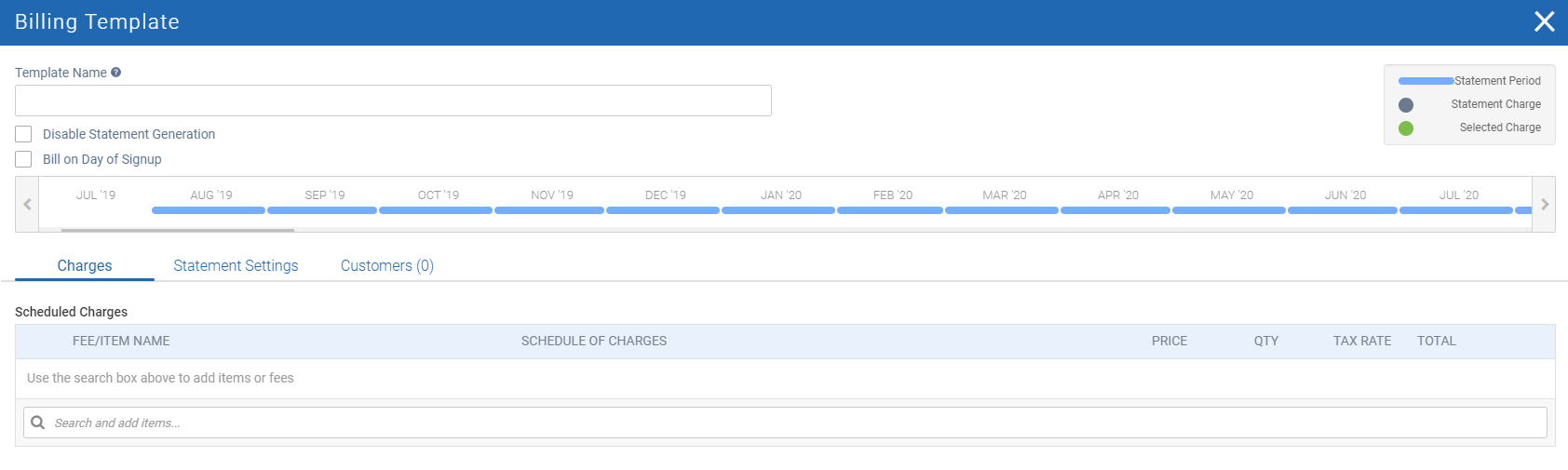
Task: Click the search magnifier icon
Action: click(x=38, y=423)
